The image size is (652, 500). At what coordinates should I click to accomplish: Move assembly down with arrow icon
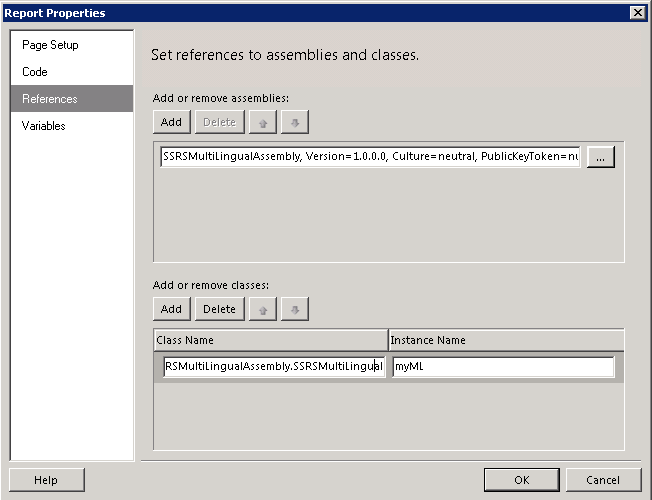[x=295, y=122]
